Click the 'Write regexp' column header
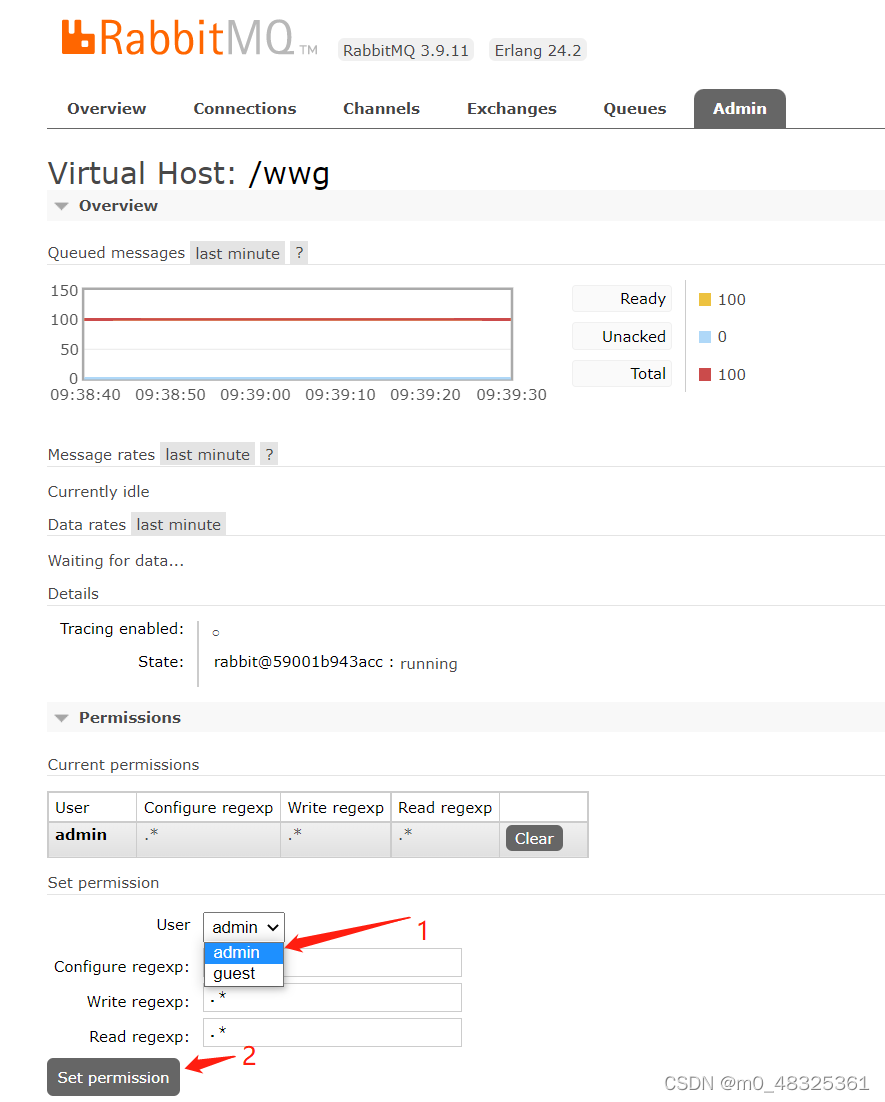 [x=335, y=808]
